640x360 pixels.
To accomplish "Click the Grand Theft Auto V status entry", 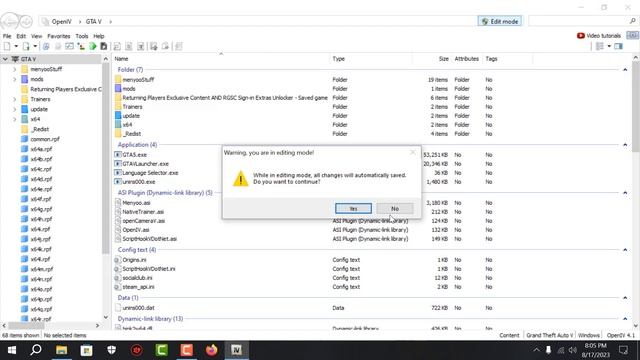I will (549, 335).
